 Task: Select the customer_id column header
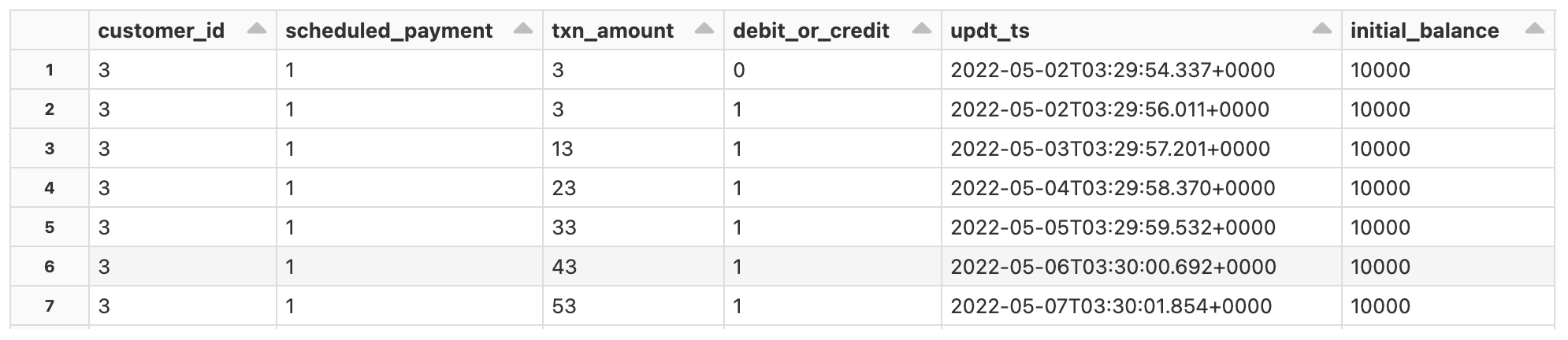[x=161, y=31]
